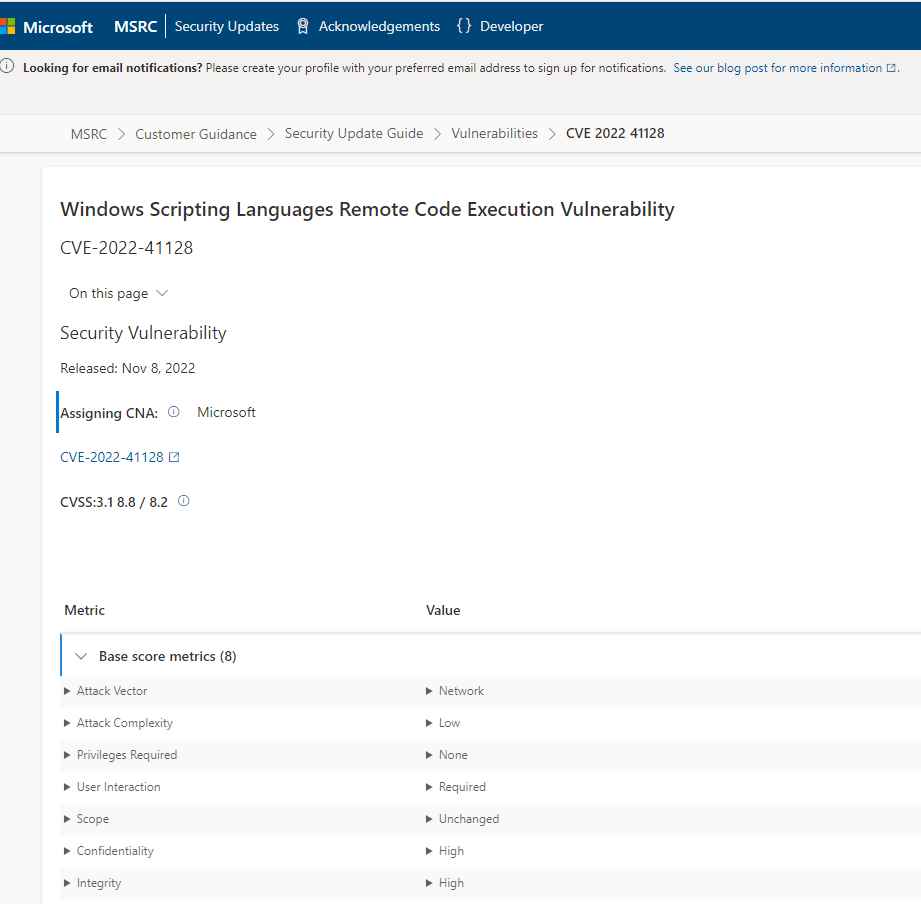Navigate to Customer Guidance breadcrumb
This screenshot has width=921, height=904.
pos(196,134)
